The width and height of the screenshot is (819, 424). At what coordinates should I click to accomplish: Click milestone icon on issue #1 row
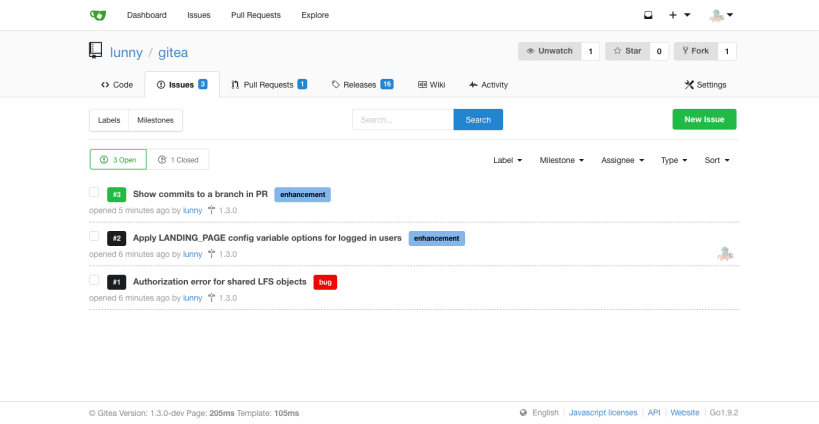pyautogui.click(x=211, y=298)
